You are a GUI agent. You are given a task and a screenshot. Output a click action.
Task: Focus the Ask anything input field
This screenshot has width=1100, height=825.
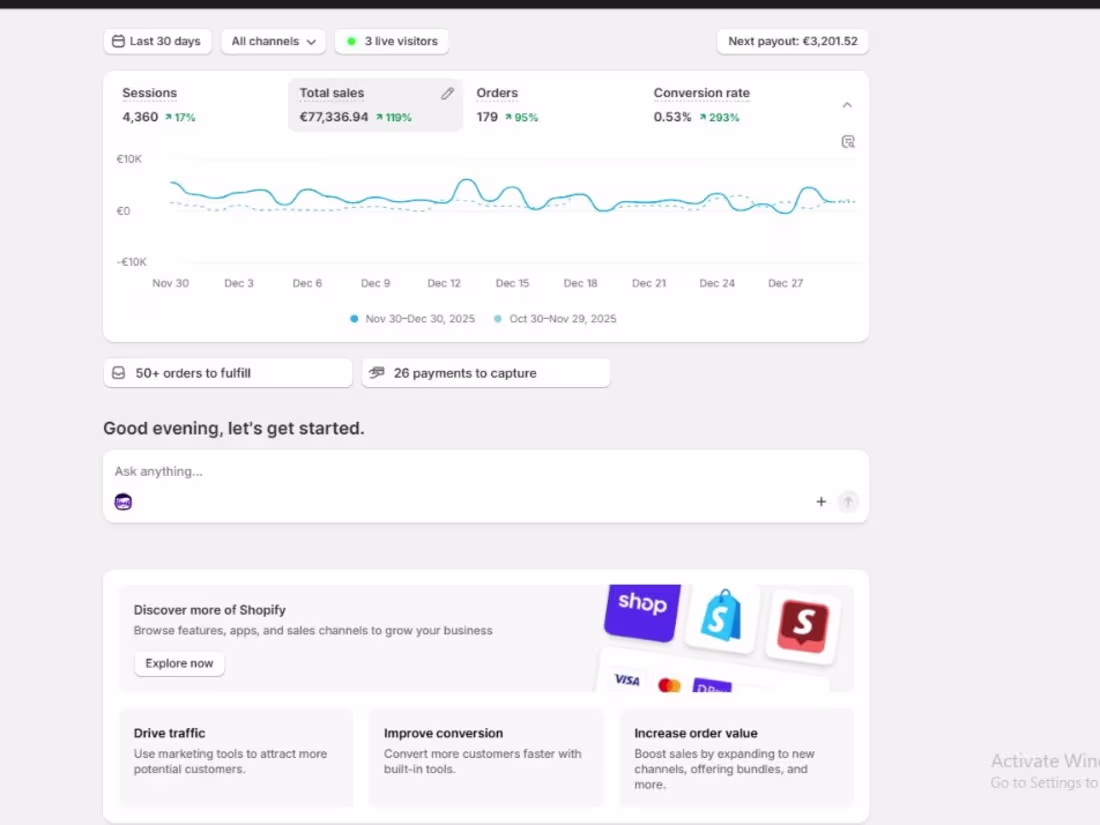click(486, 471)
